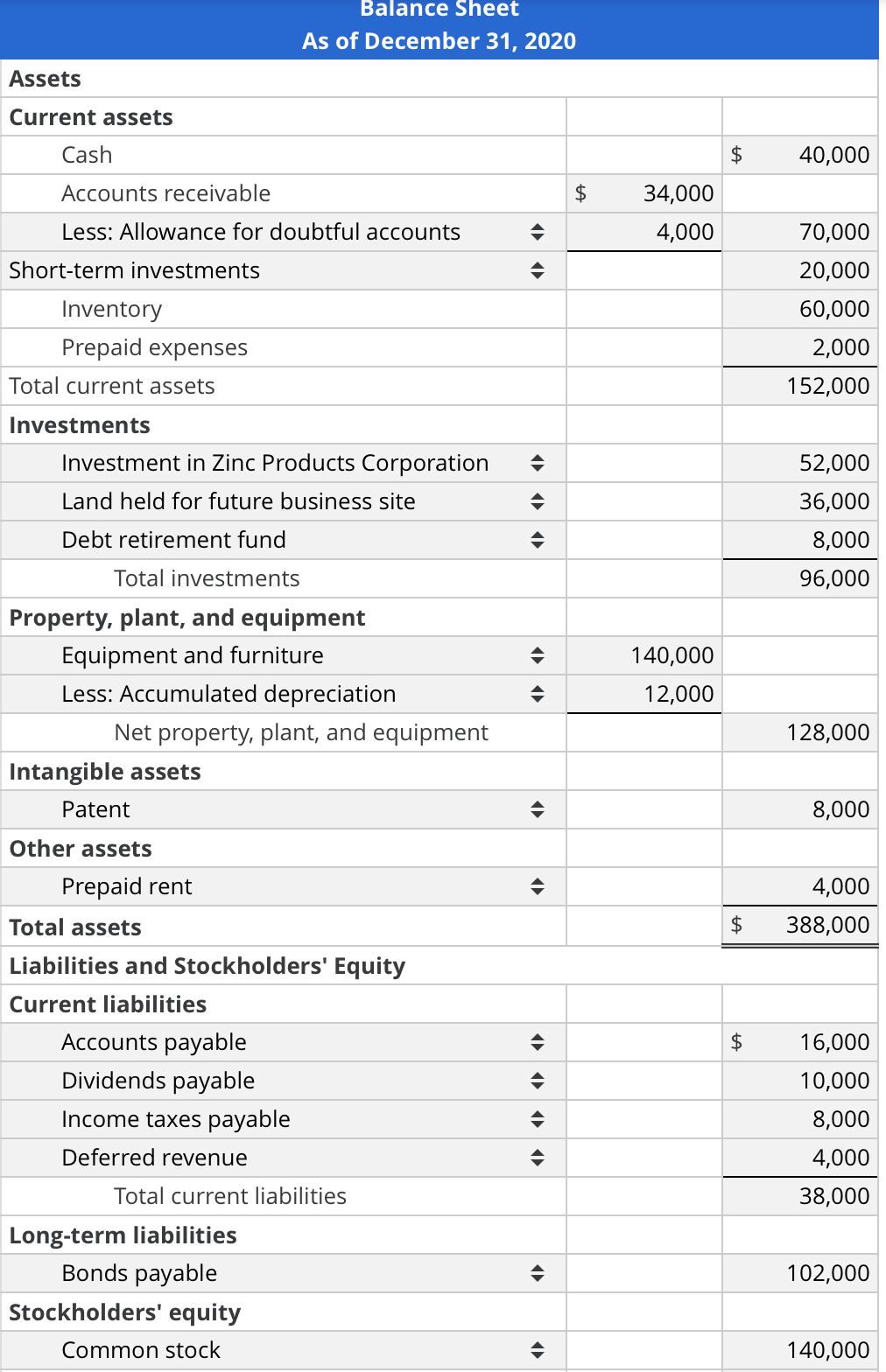The image size is (886, 1372).
Task: Click the Total assets figure of 388,000
Action: coord(798,925)
